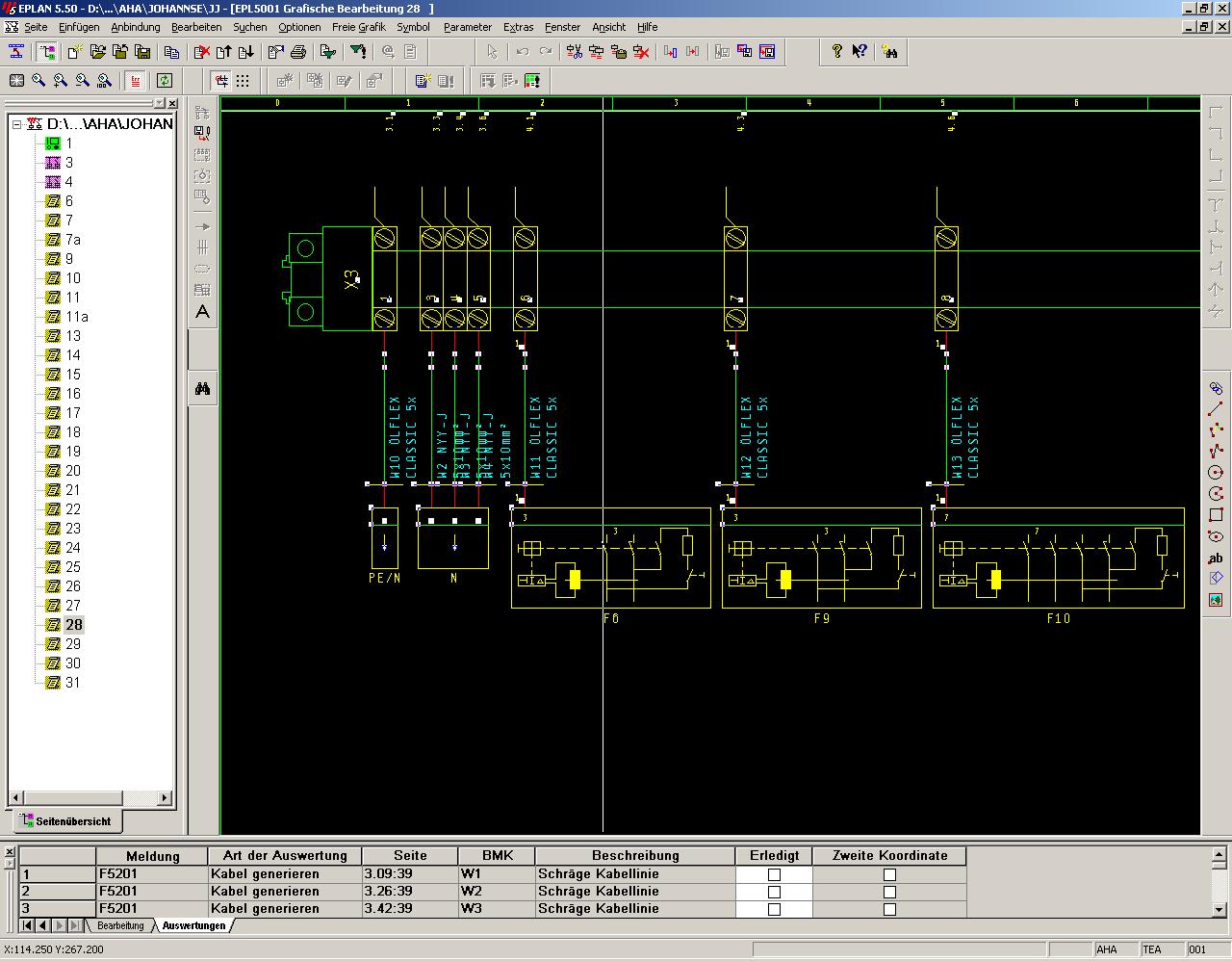Tick Zweite Koordinate checkbox for W1 row
Viewport: 1232px width, 961px height.
coord(889,874)
